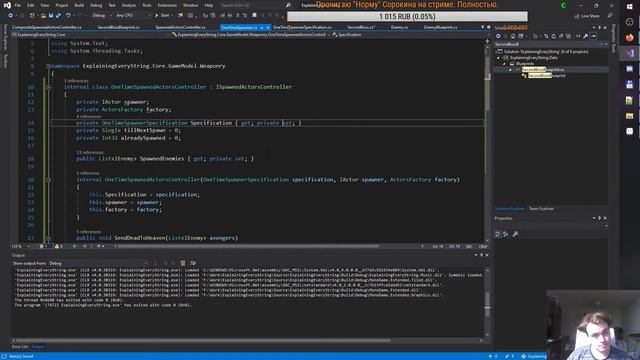Switch to CompositeSpawnedActorsController.cs tab
Viewport: 640px width, 360px height.
[47, 27]
